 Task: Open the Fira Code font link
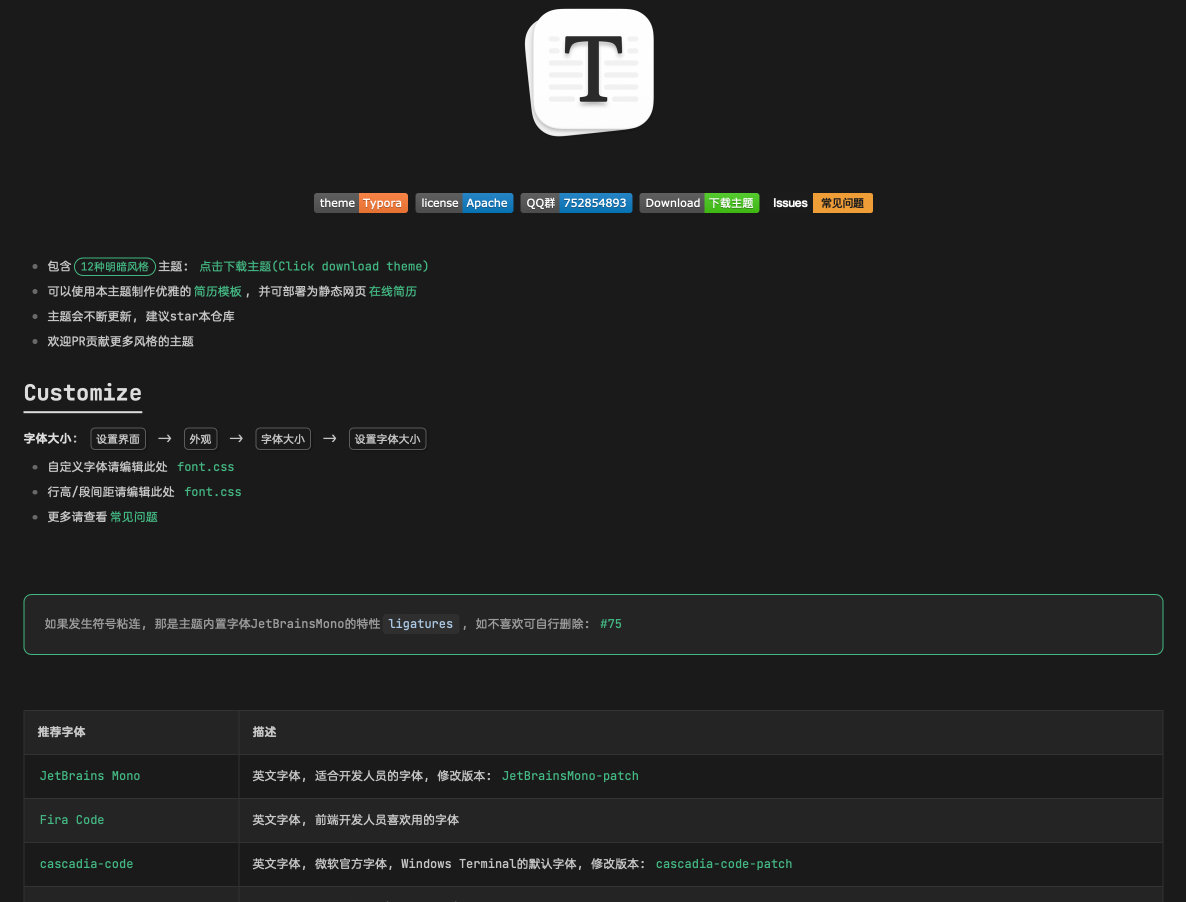[x=71, y=819]
